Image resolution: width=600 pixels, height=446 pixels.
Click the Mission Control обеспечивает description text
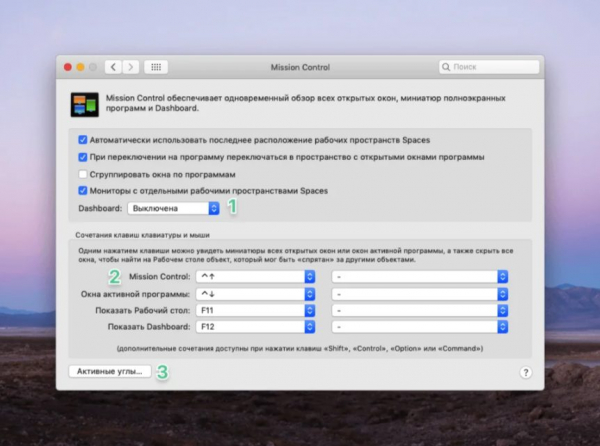pyautogui.click(x=305, y=103)
